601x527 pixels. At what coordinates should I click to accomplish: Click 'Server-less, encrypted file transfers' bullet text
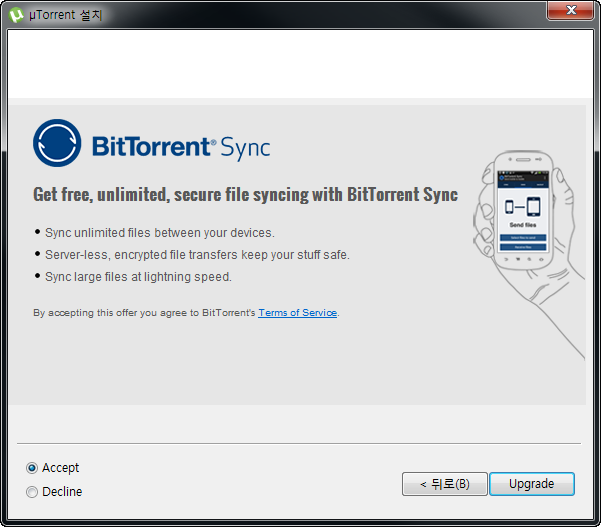[197, 254]
